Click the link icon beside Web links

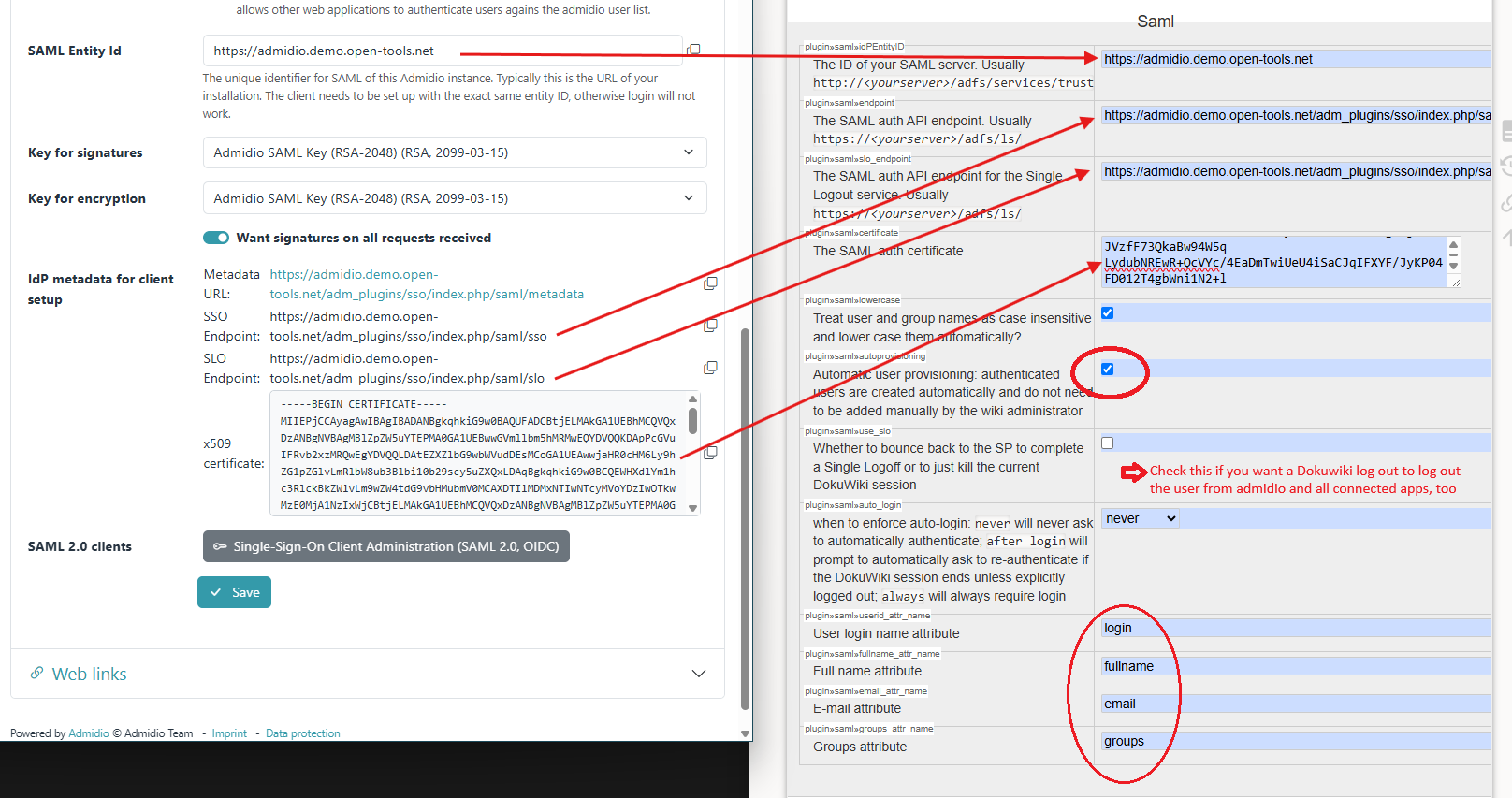[37, 674]
